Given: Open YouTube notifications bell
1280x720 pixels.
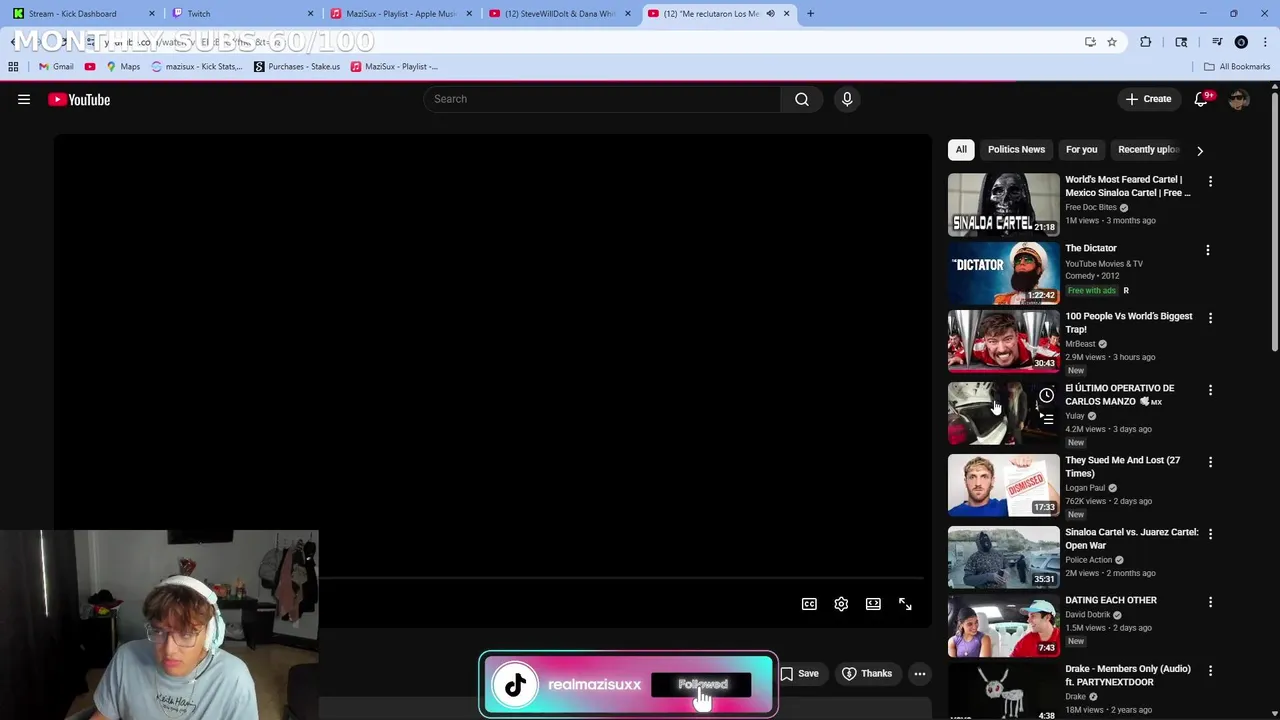Looking at the screenshot, I should click(1201, 99).
